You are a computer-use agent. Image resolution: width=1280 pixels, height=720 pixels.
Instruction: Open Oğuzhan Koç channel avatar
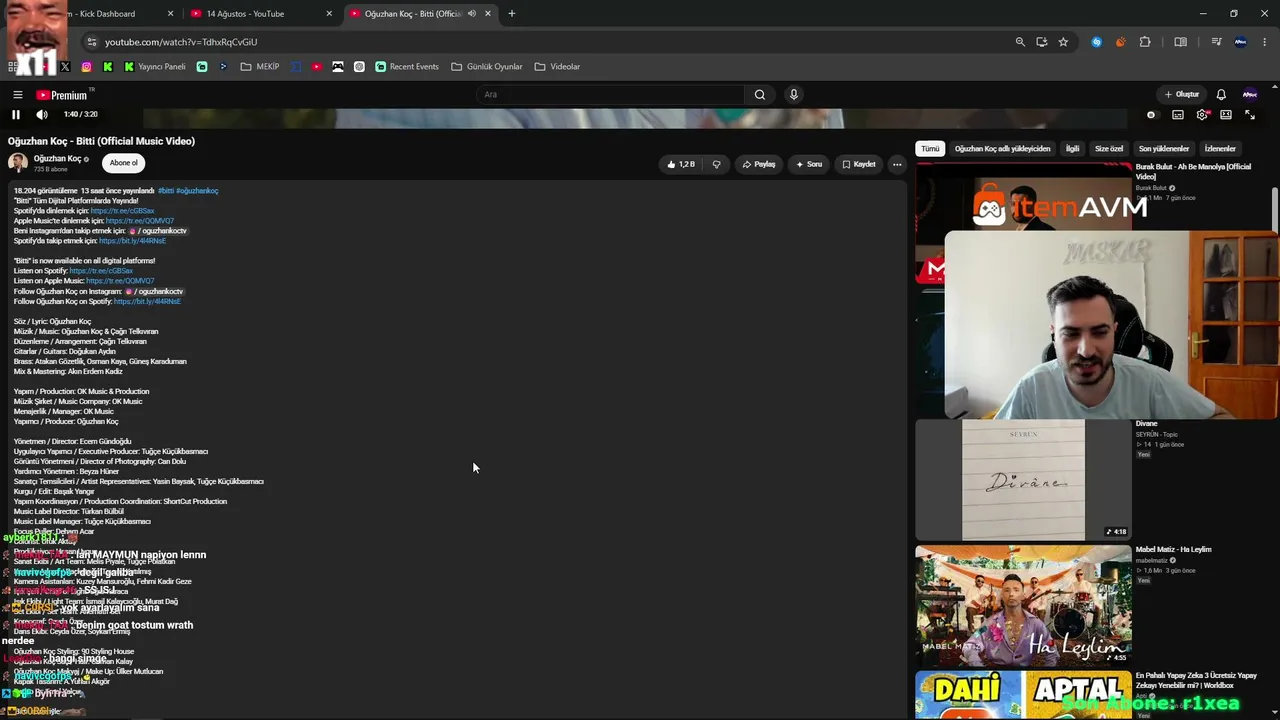[x=18, y=163]
